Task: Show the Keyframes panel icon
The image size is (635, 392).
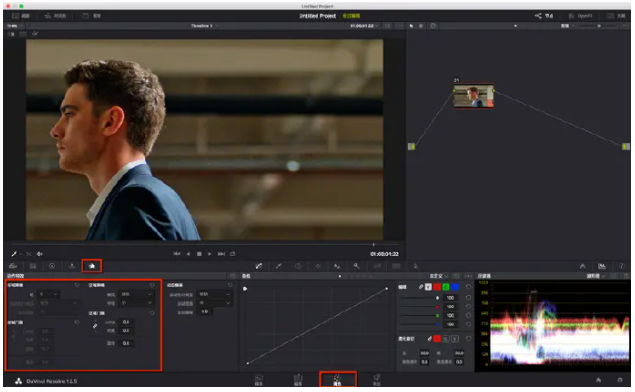Action: (x=582, y=266)
